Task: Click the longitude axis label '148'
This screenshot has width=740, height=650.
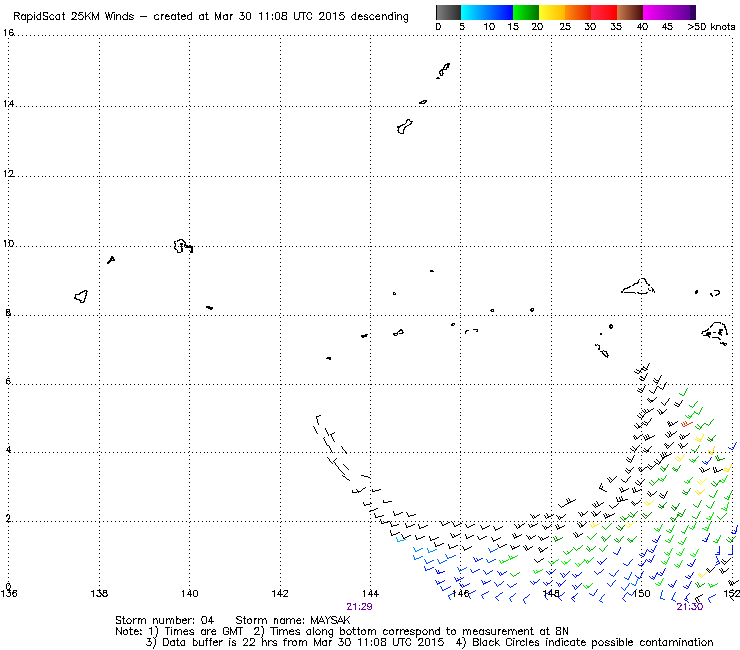Action: pos(551,593)
